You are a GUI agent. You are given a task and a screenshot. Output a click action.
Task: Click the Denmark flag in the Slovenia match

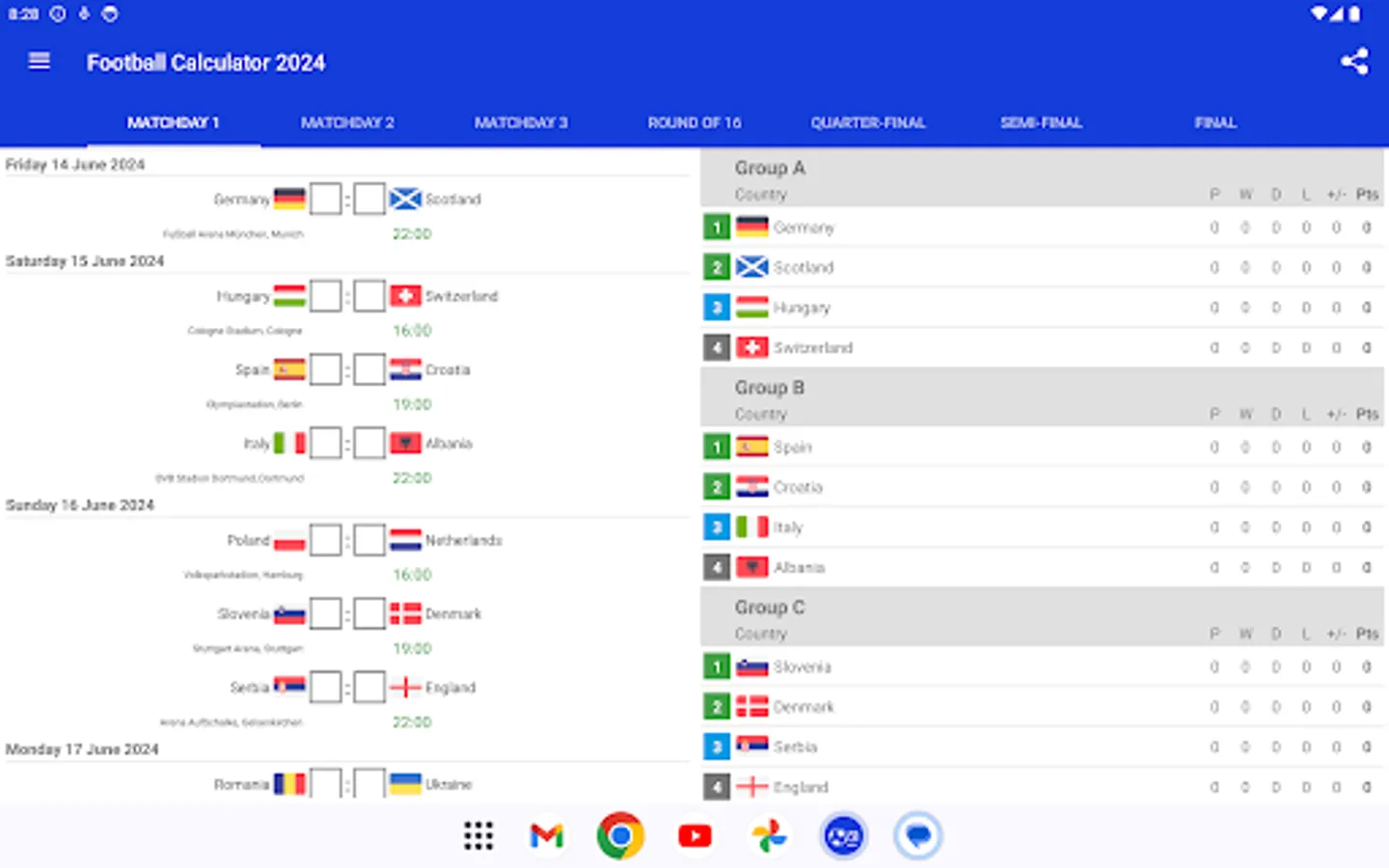[405, 613]
